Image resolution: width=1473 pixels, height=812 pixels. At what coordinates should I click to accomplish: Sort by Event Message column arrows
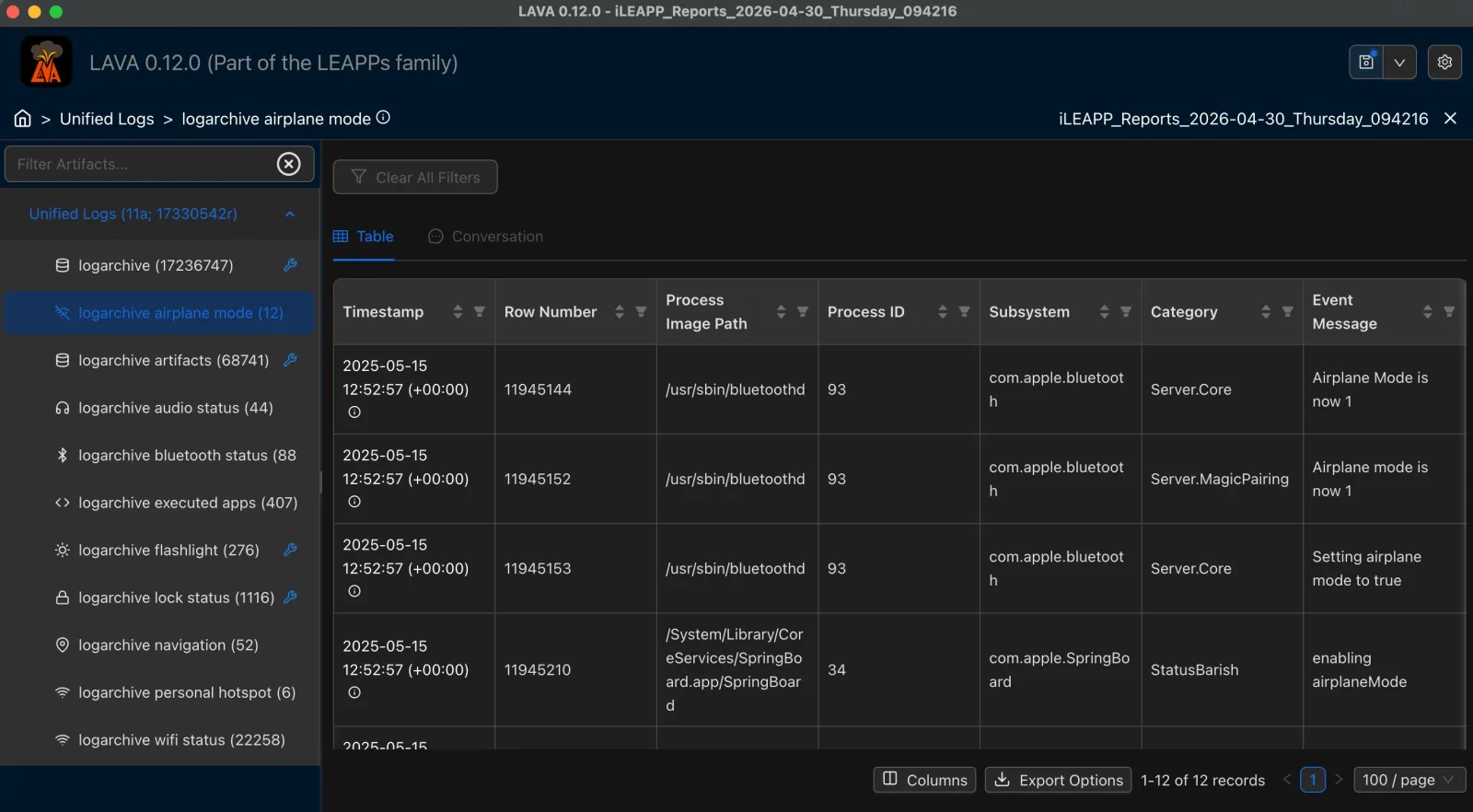point(1427,312)
